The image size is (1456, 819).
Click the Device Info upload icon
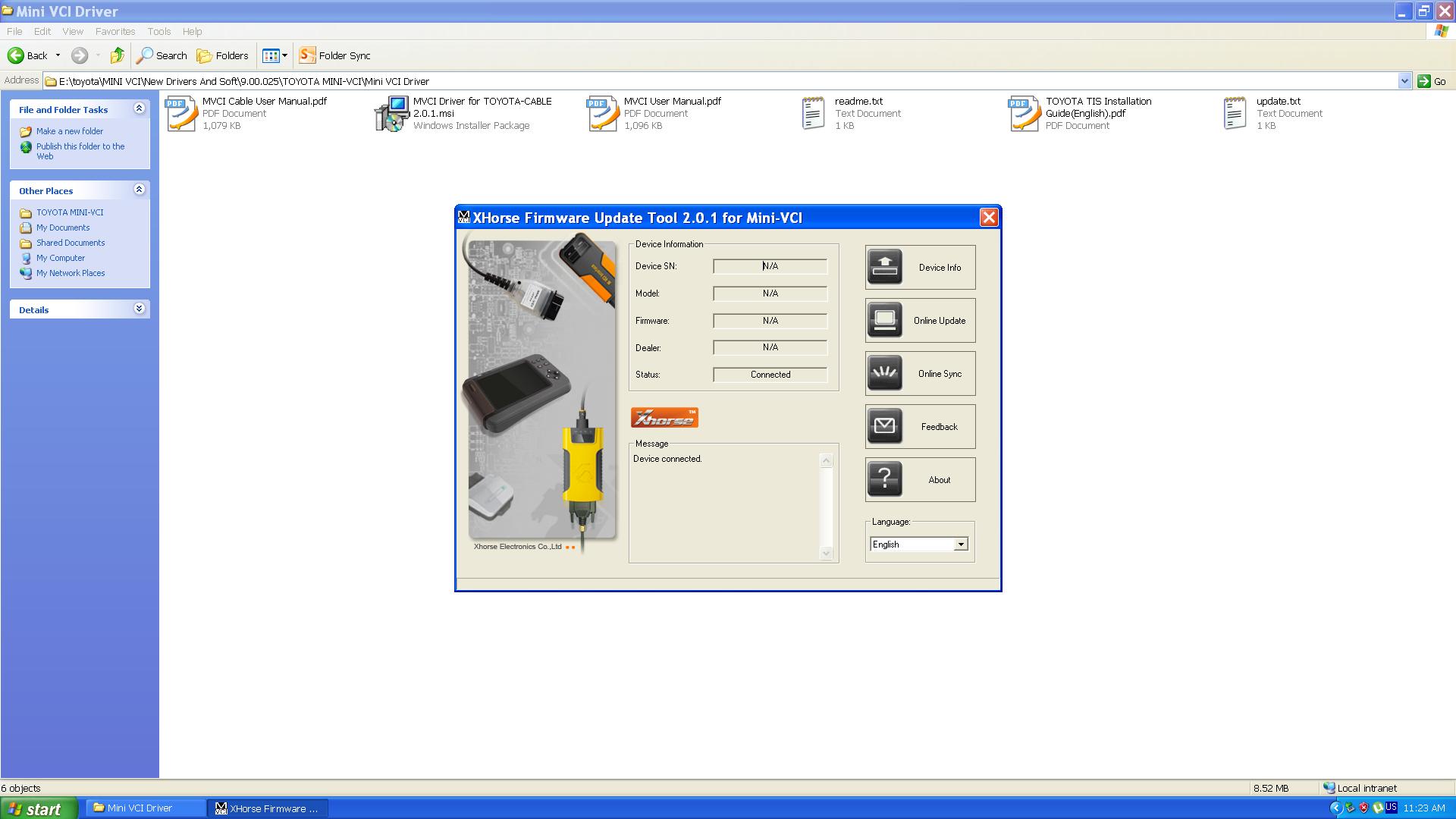884,267
